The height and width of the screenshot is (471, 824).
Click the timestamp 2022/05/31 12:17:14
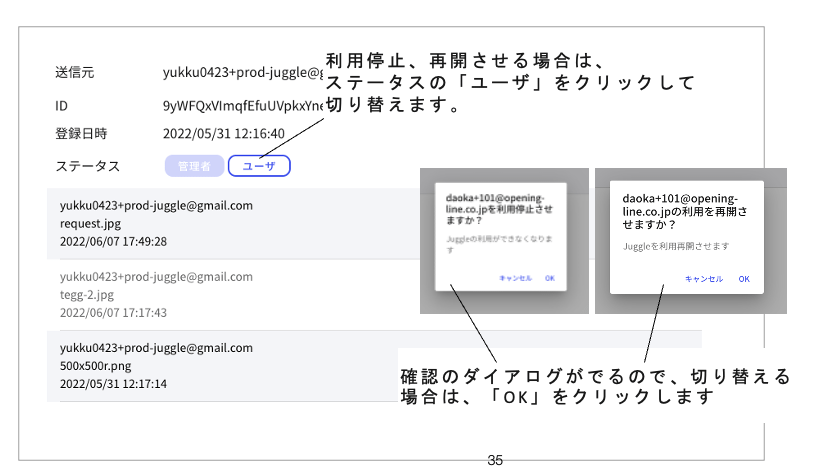[113, 383]
